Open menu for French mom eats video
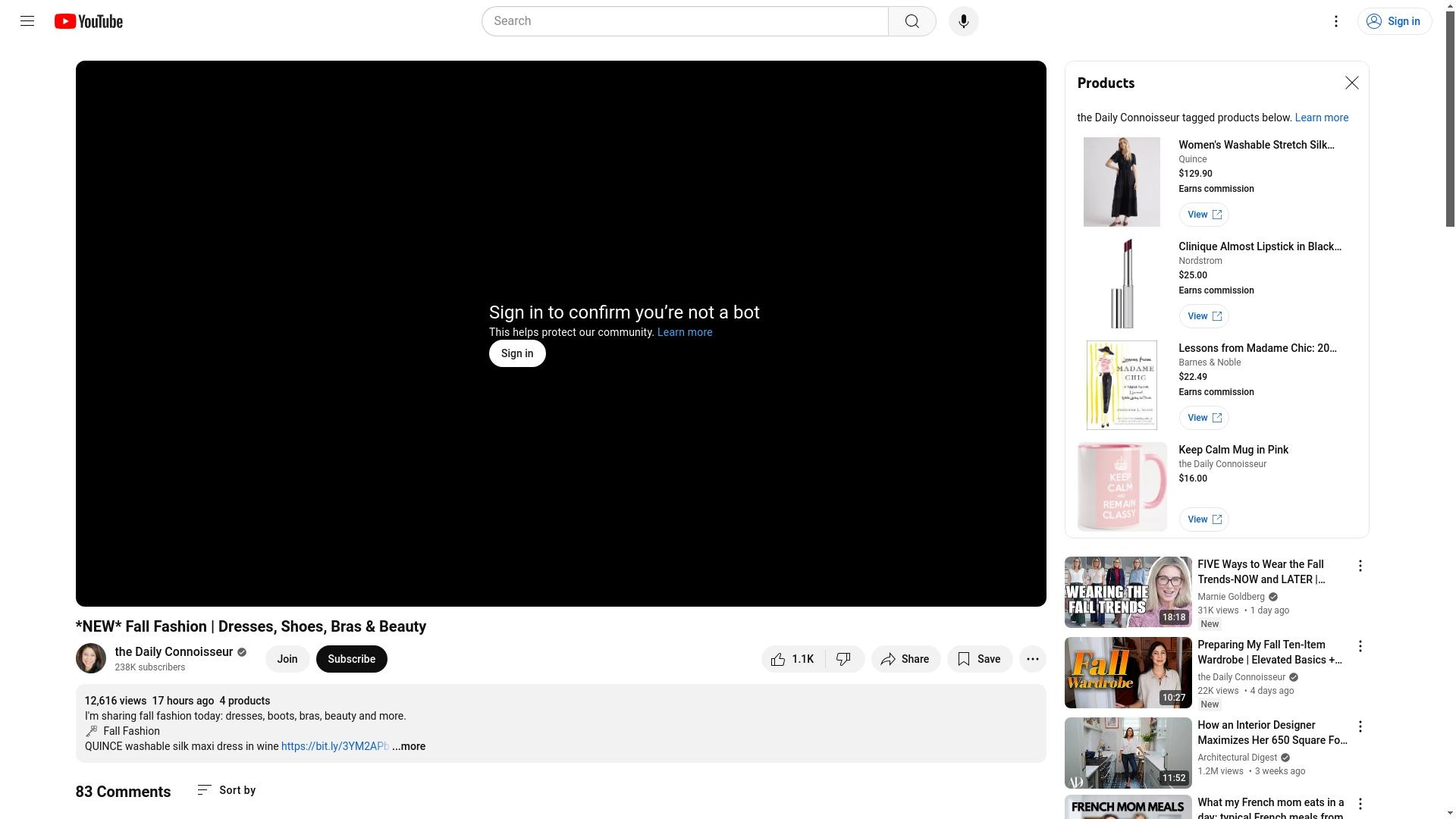Image resolution: width=1456 pixels, height=819 pixels. [x=1360, y=804]
